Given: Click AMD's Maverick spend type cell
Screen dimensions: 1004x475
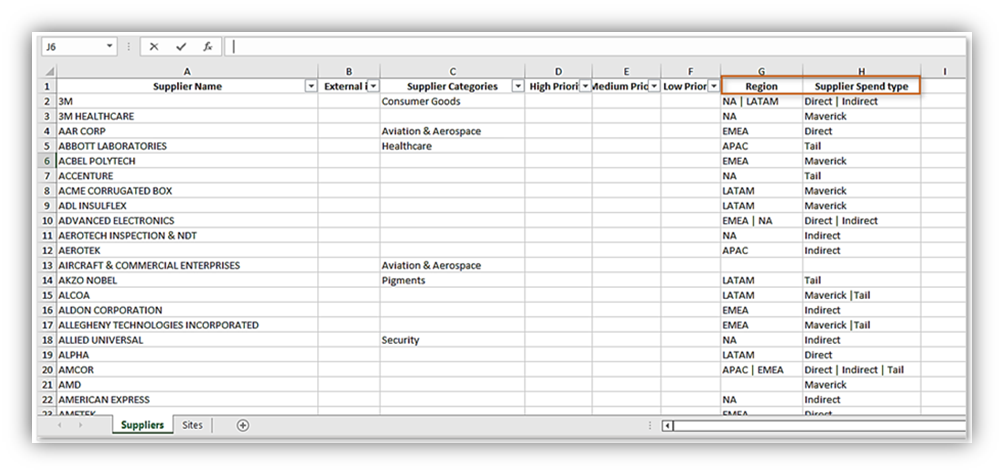Looking at the screenshot, I should pyautogui.click(x=862, y=385).
